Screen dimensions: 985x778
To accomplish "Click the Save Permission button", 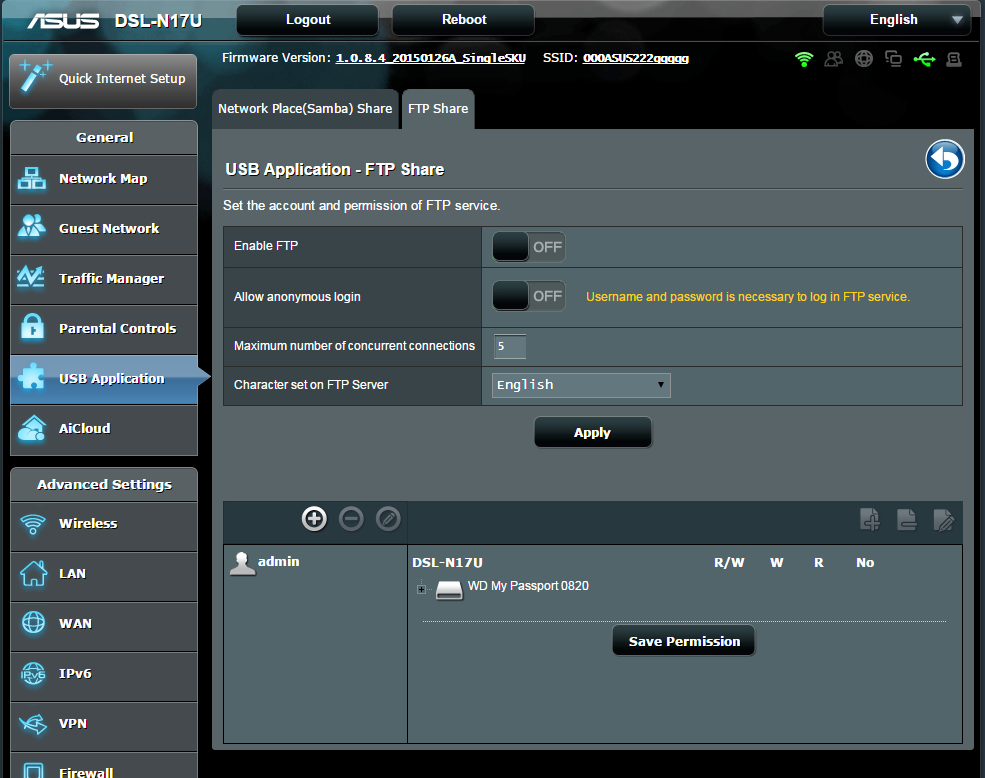I will (684, 641).
